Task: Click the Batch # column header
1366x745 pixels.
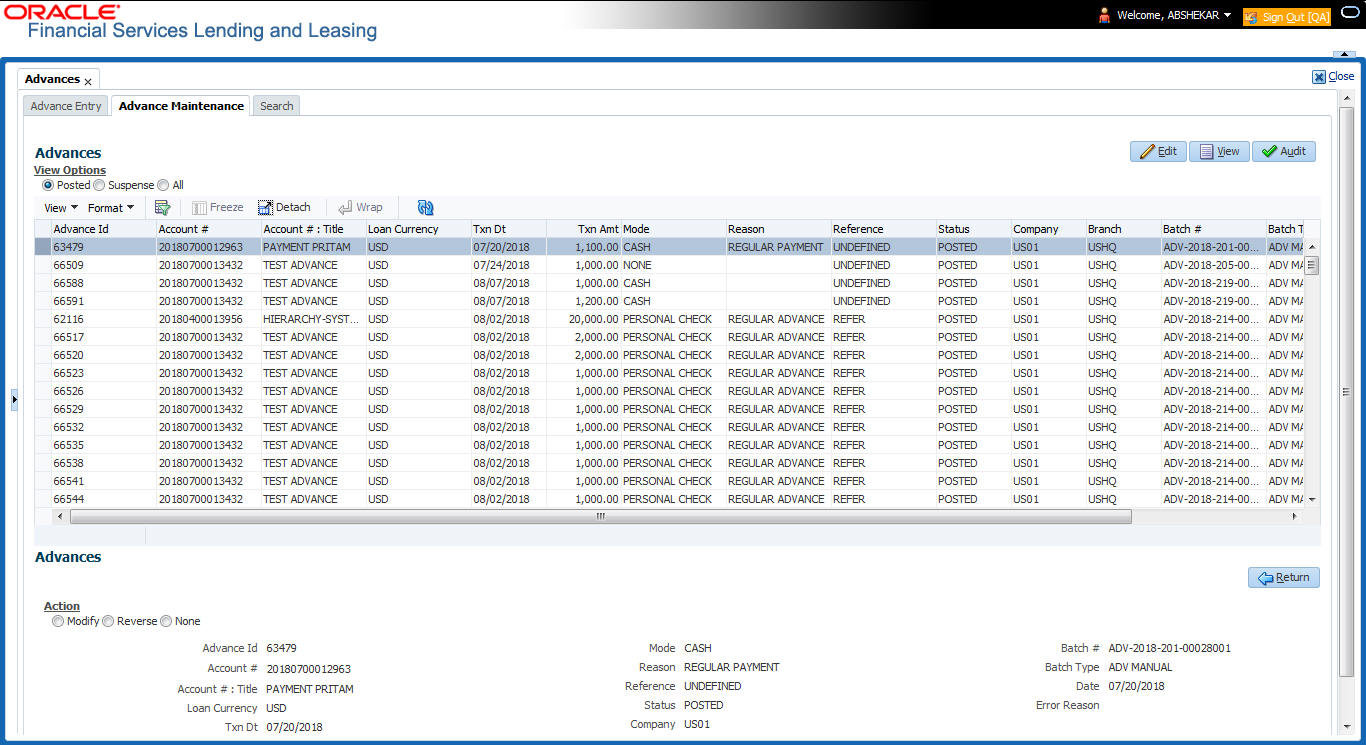Action: pos(1214,229)
